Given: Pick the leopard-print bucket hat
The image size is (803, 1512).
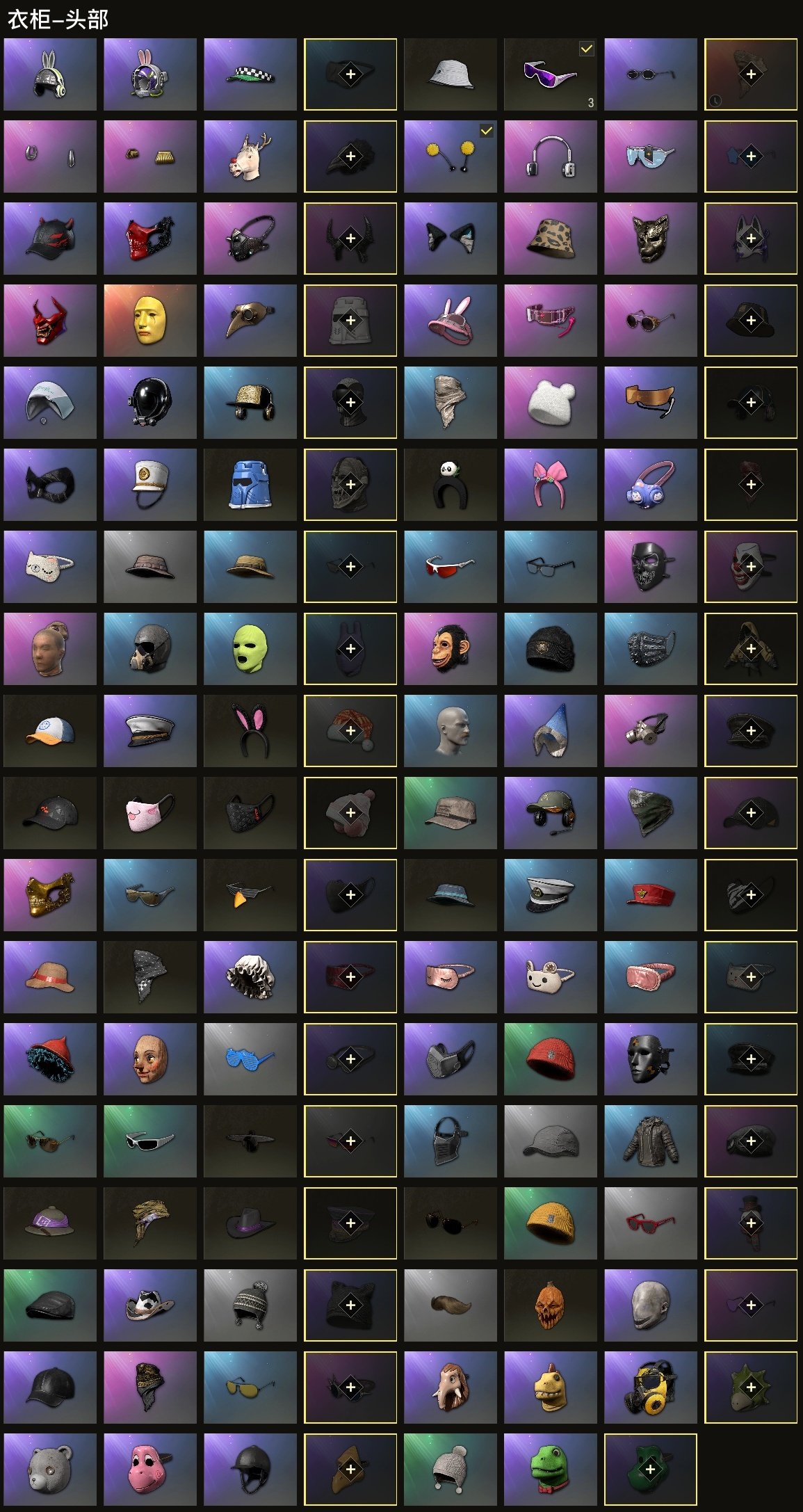Looking at the screenshot, I should pos(551,239).
